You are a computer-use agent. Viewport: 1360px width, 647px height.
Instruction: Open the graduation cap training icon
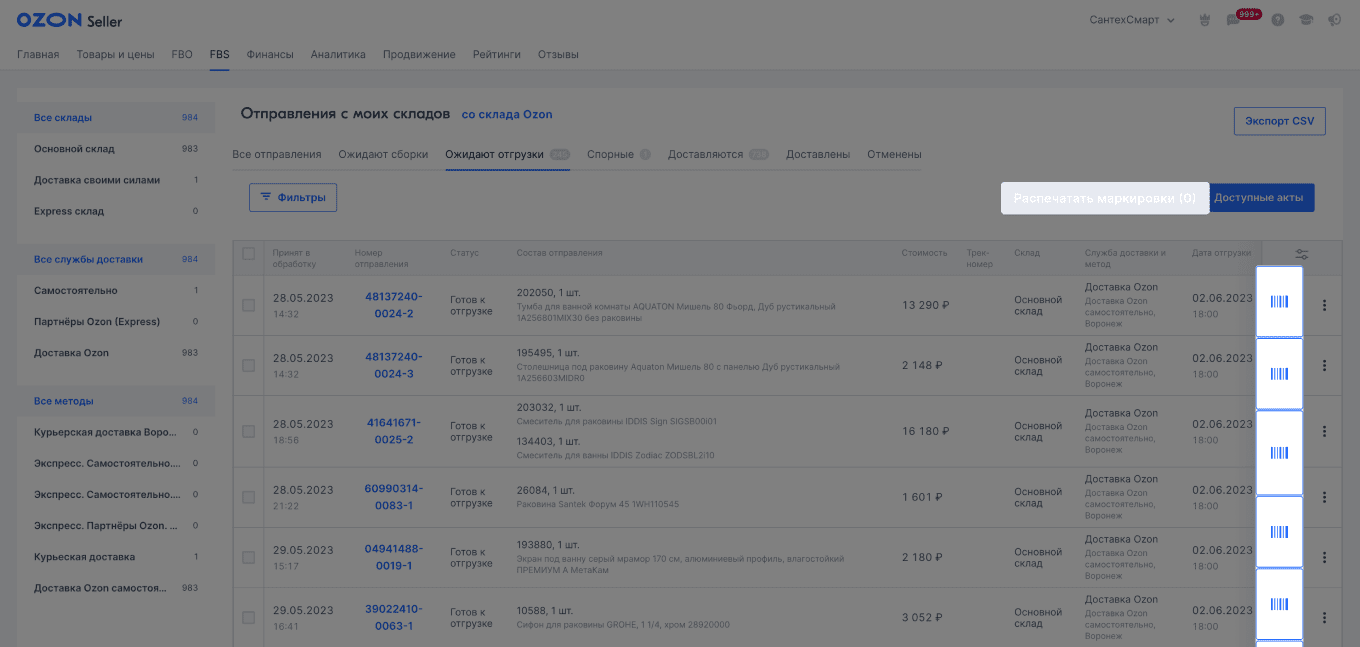coord(1306,20)
